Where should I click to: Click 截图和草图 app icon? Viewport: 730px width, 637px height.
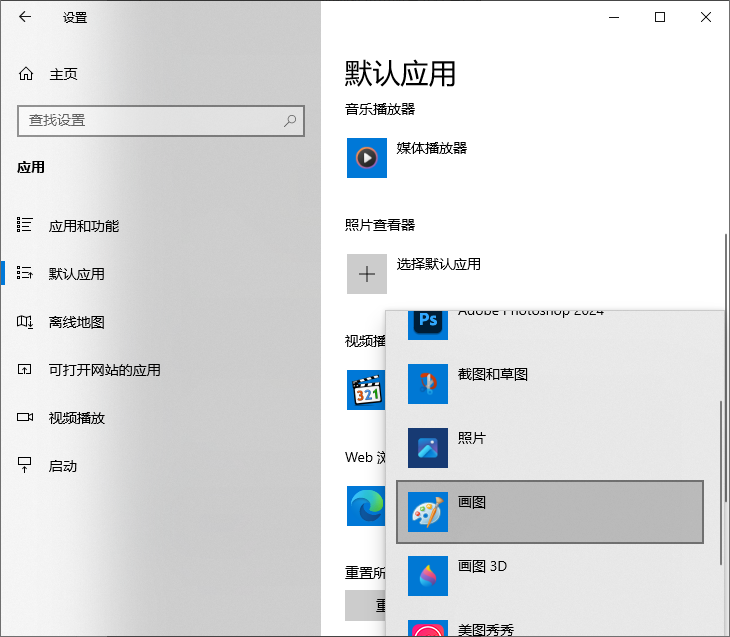point(428,384)
